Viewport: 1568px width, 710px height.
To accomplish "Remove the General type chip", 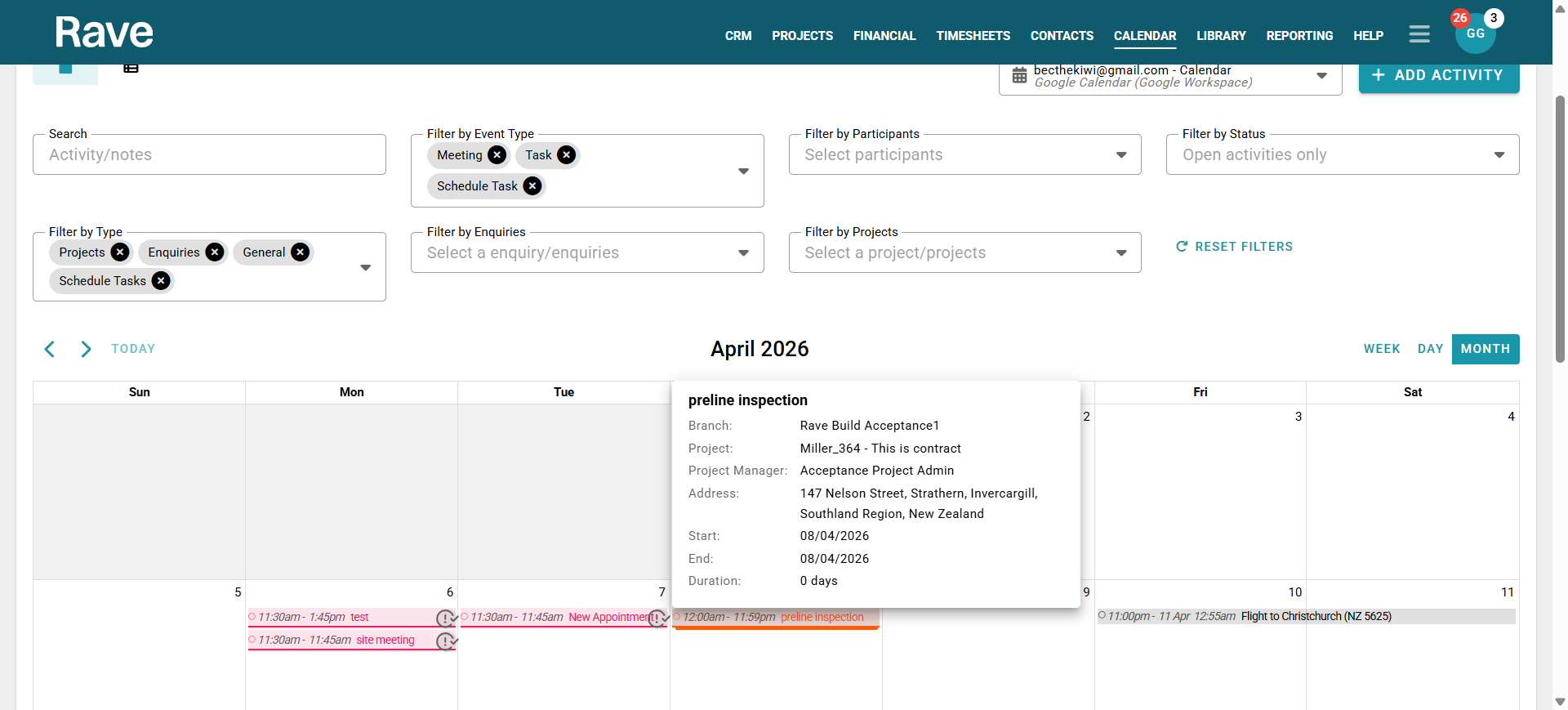I will (301, 252).
